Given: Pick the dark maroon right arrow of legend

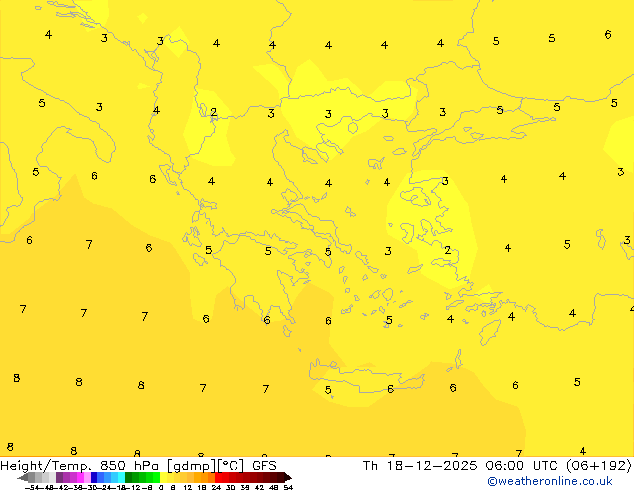Looking at the screenshot, I should tap(288, 477).
